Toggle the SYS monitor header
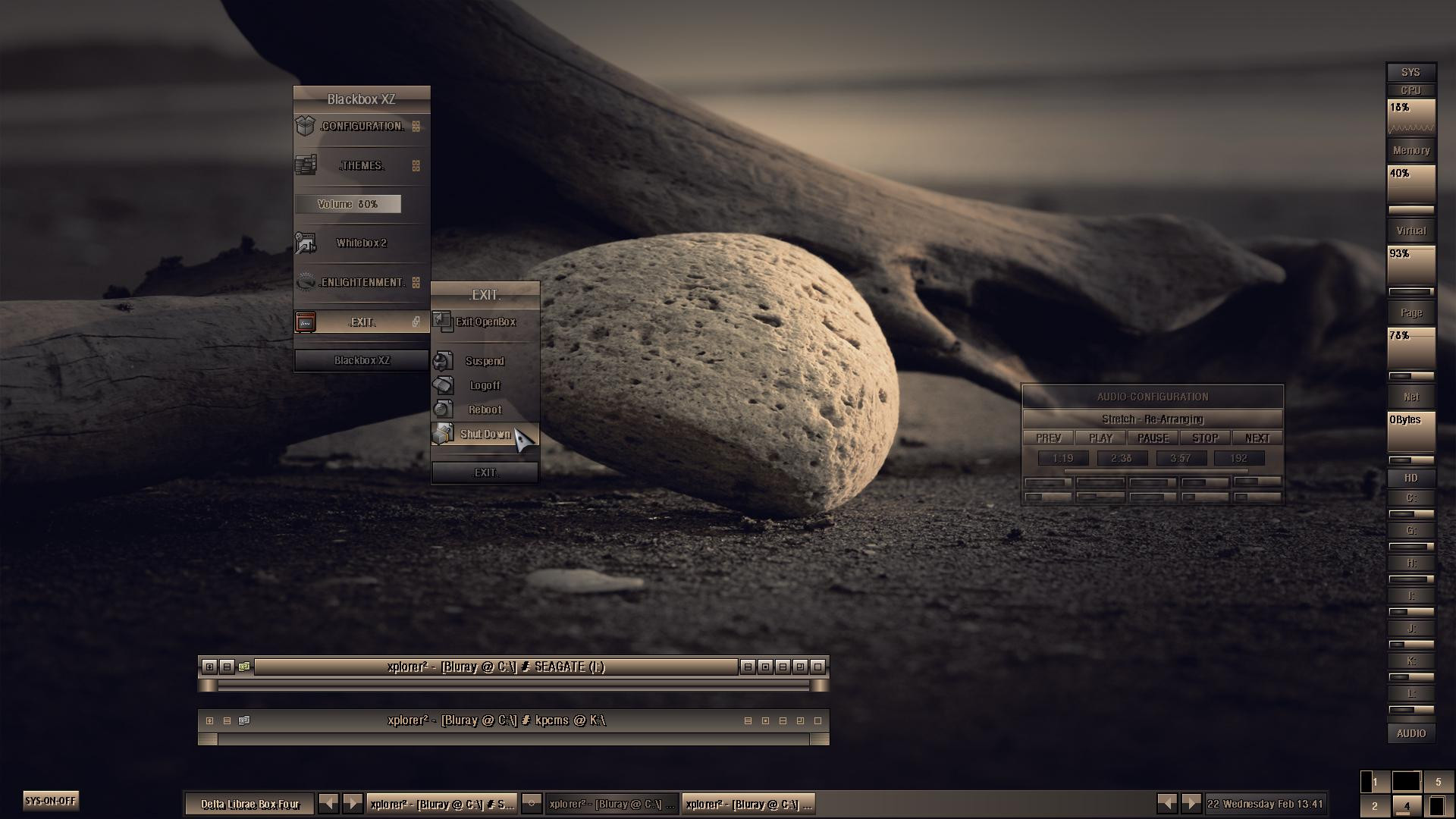Viewport: 1456px width, 819px height. 1410,73
